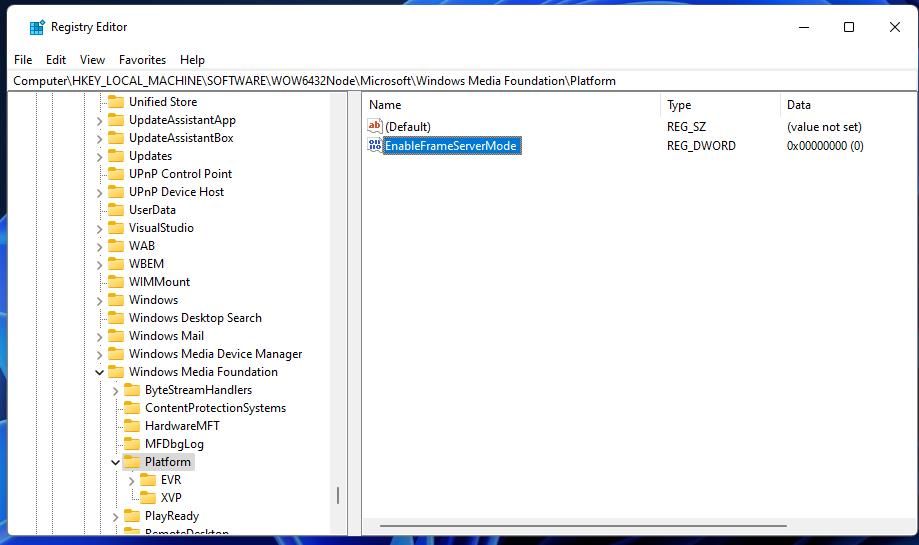Viewport: 919px width, 545px height.
Task: Select the (Default) value name
Action: tap(407, 127)
